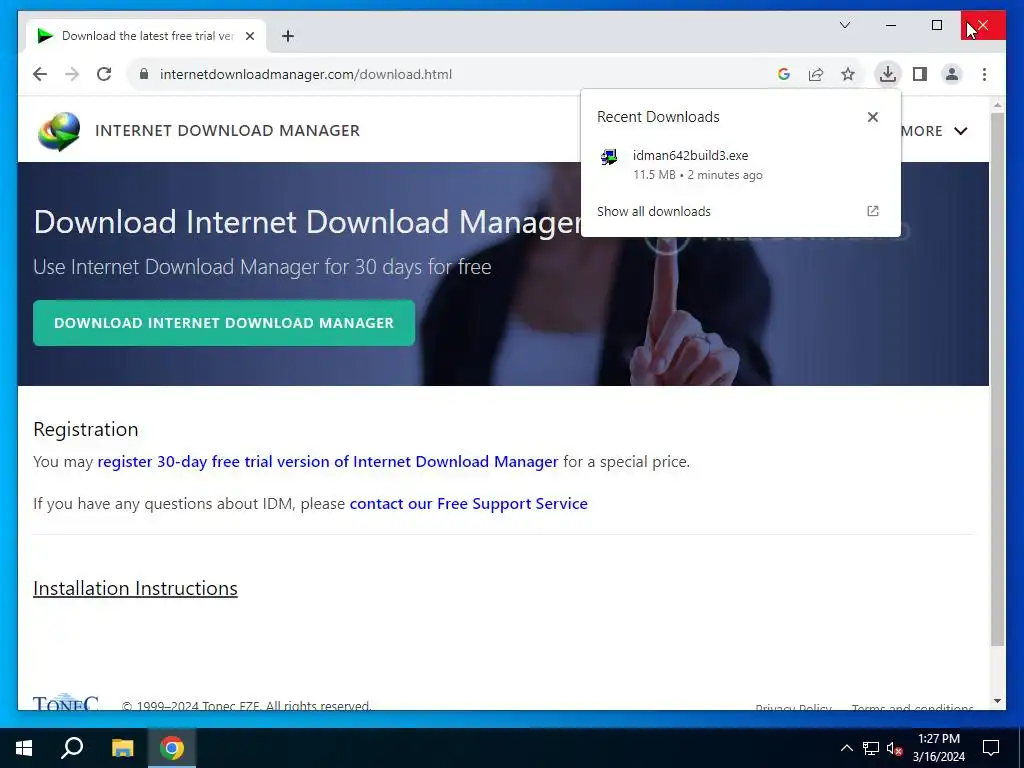Click the page vertical scrollbar thumb

pyautogui.click(x=997, y=379)
